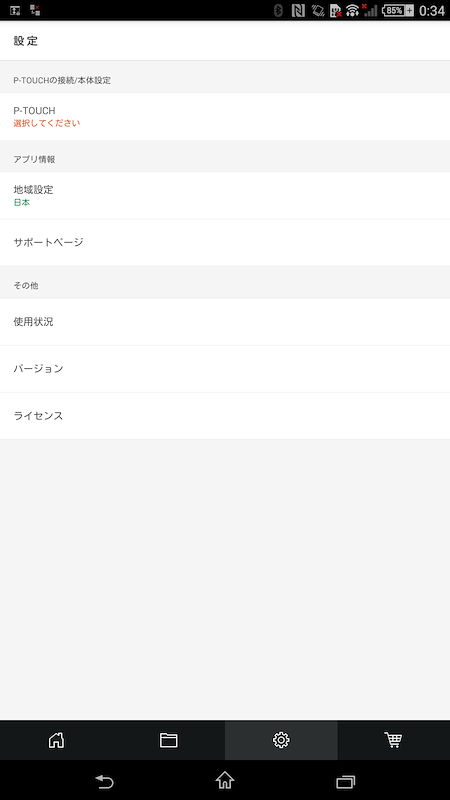Screen dimensions: 450x800
Task: Open ライセンス entry
Action: point(225,416)
